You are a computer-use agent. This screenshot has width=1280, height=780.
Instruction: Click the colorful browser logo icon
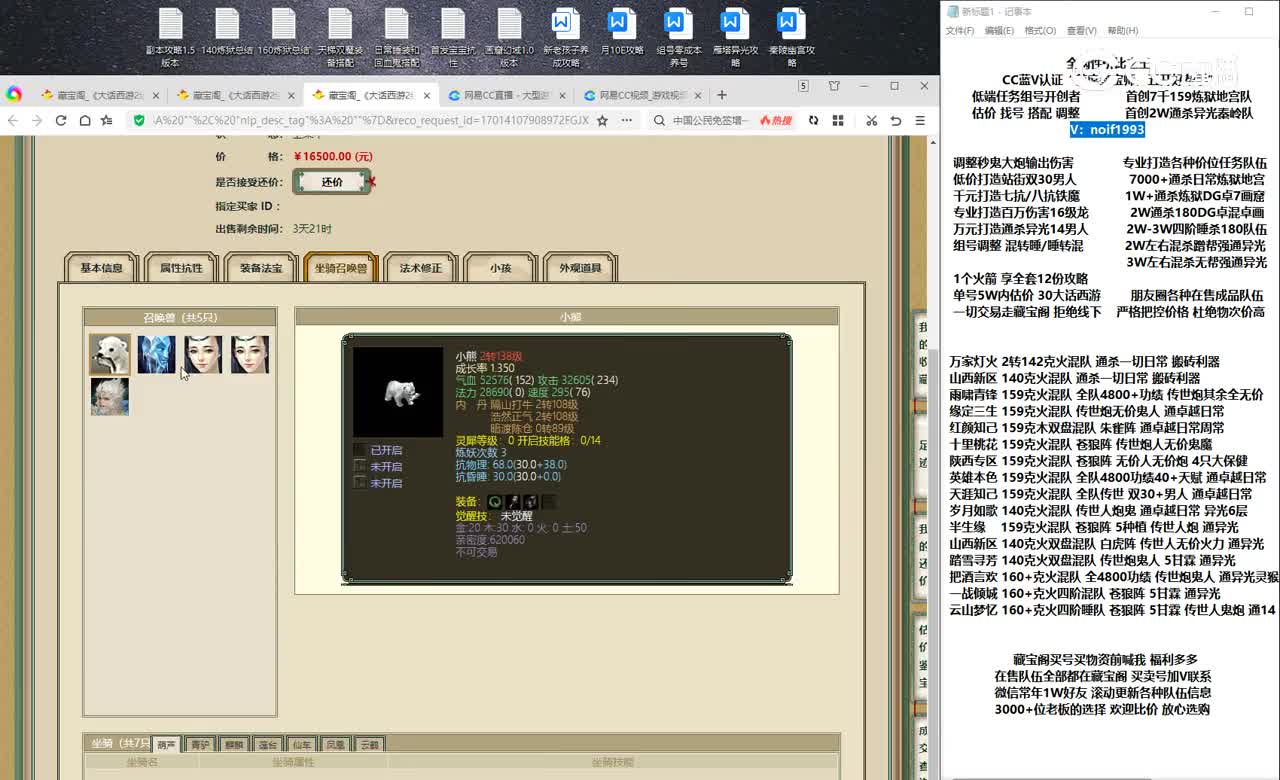(14, 95)
